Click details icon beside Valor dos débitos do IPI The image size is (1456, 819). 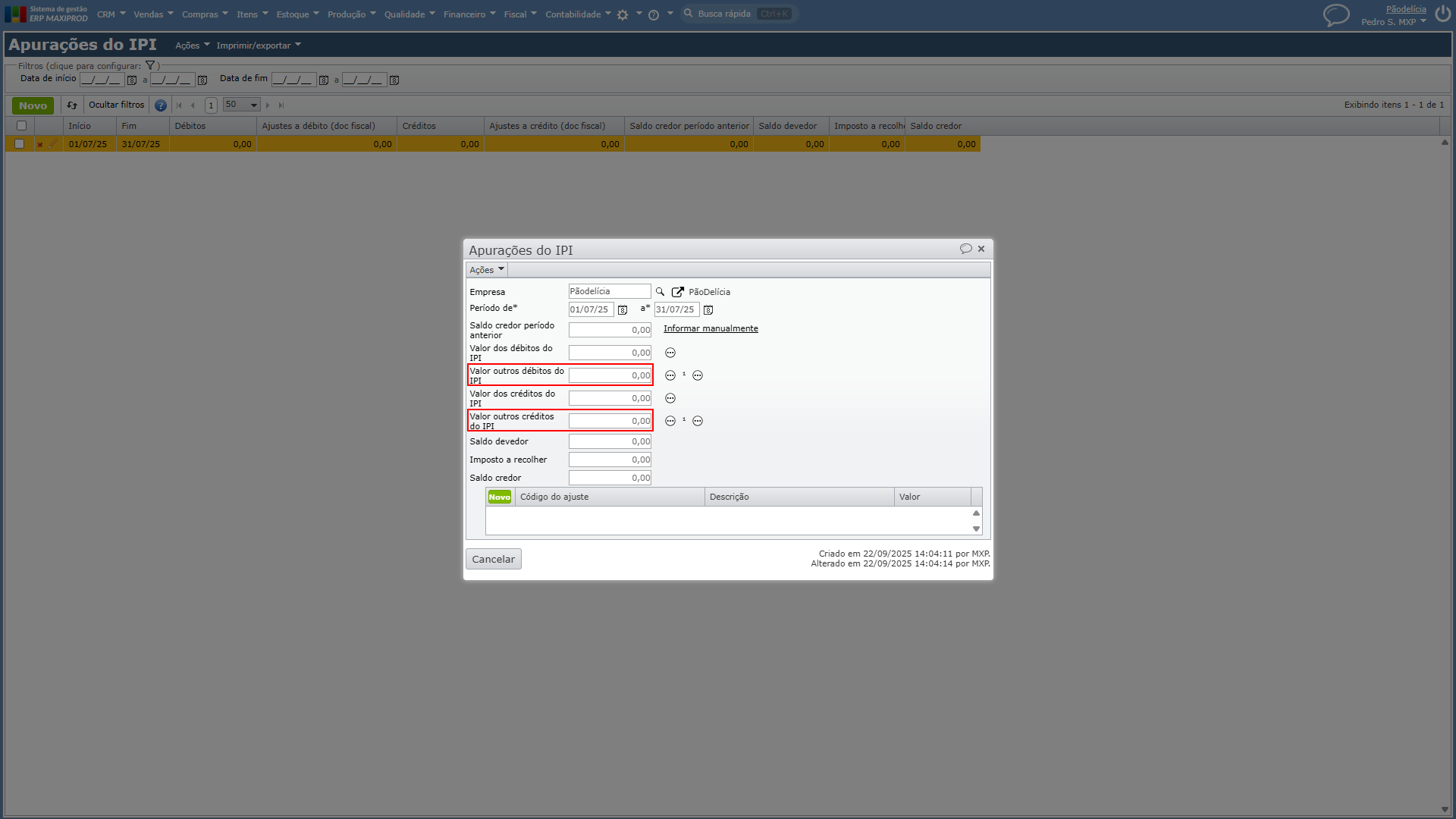click(670, 353)
